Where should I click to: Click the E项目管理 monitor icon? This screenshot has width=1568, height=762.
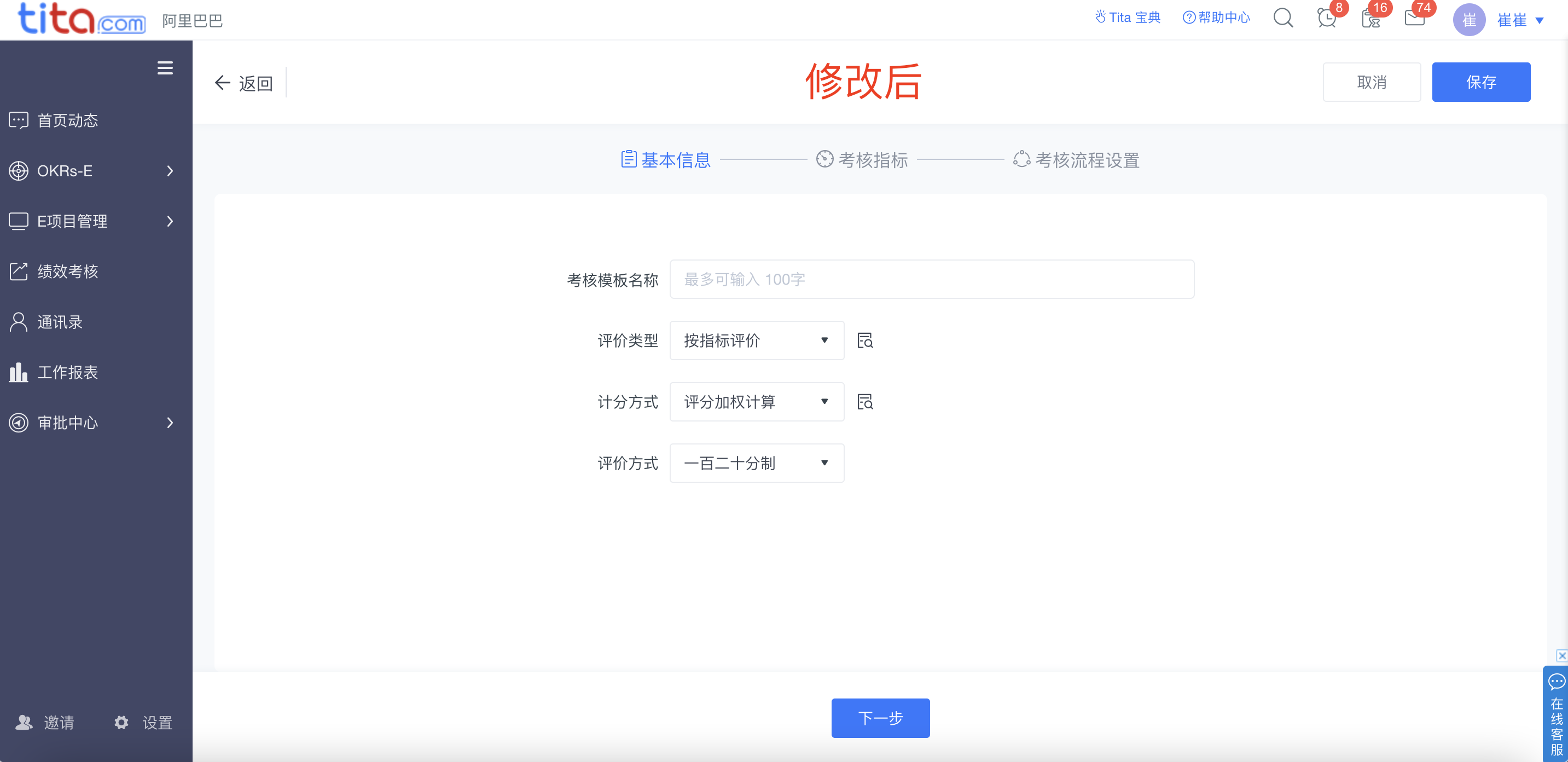click(18, 221)
